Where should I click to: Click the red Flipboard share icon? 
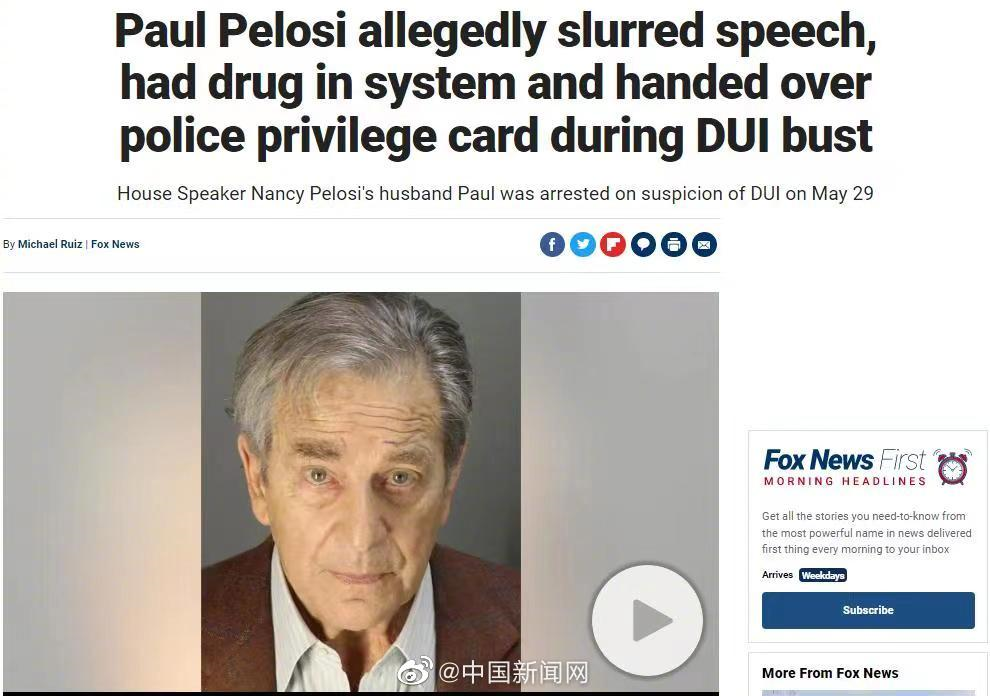click(613, 244)
